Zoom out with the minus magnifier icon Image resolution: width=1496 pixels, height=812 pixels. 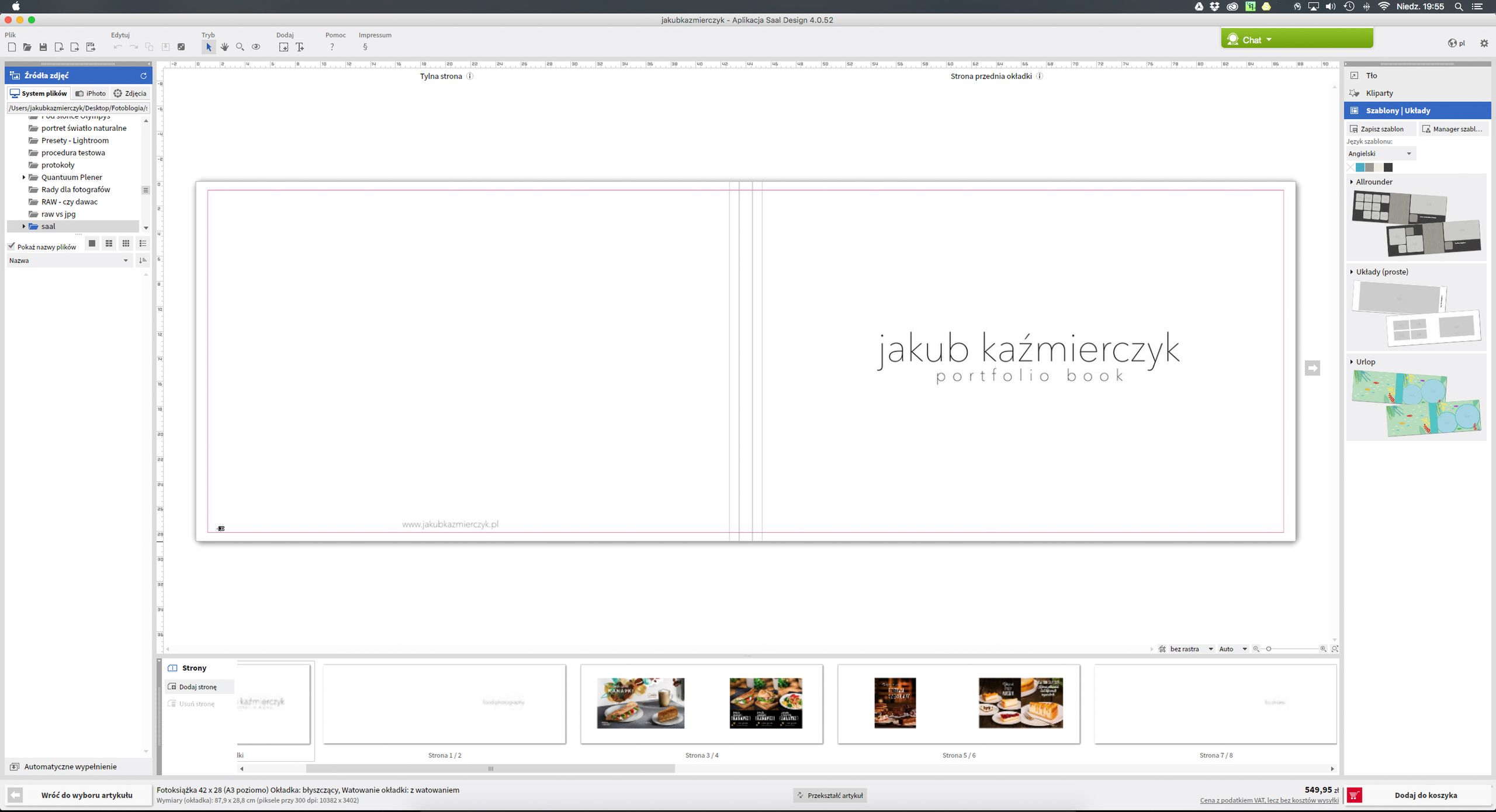click(x=1256, y=649)
